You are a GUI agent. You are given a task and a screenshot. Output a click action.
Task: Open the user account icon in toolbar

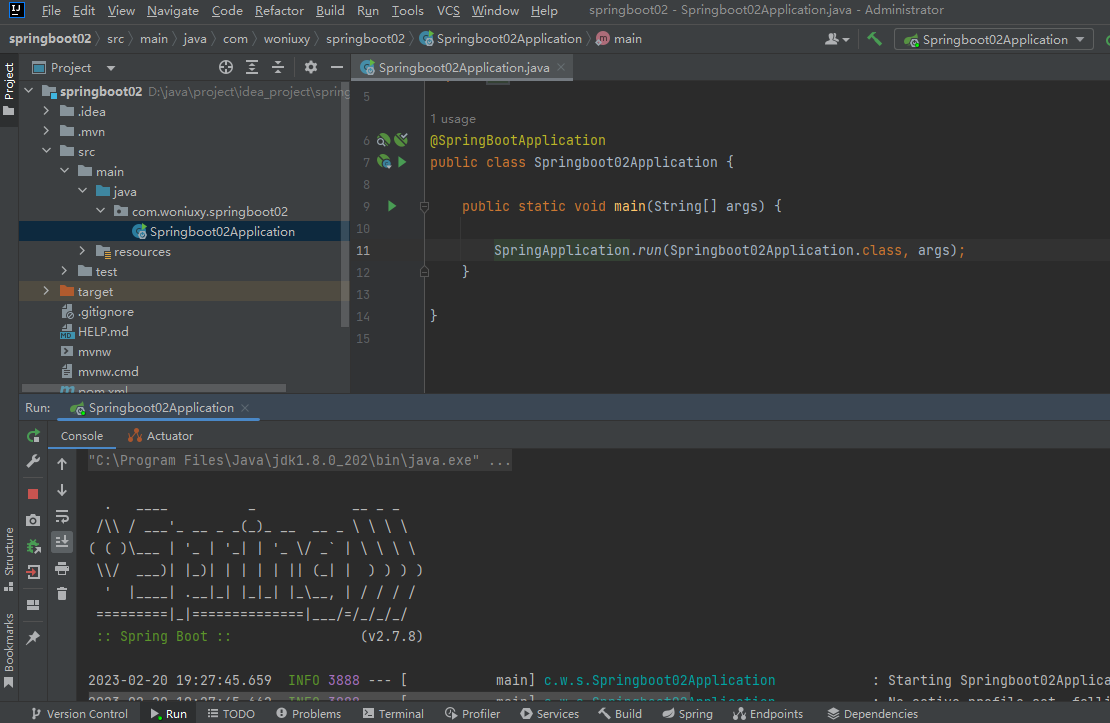837,40
